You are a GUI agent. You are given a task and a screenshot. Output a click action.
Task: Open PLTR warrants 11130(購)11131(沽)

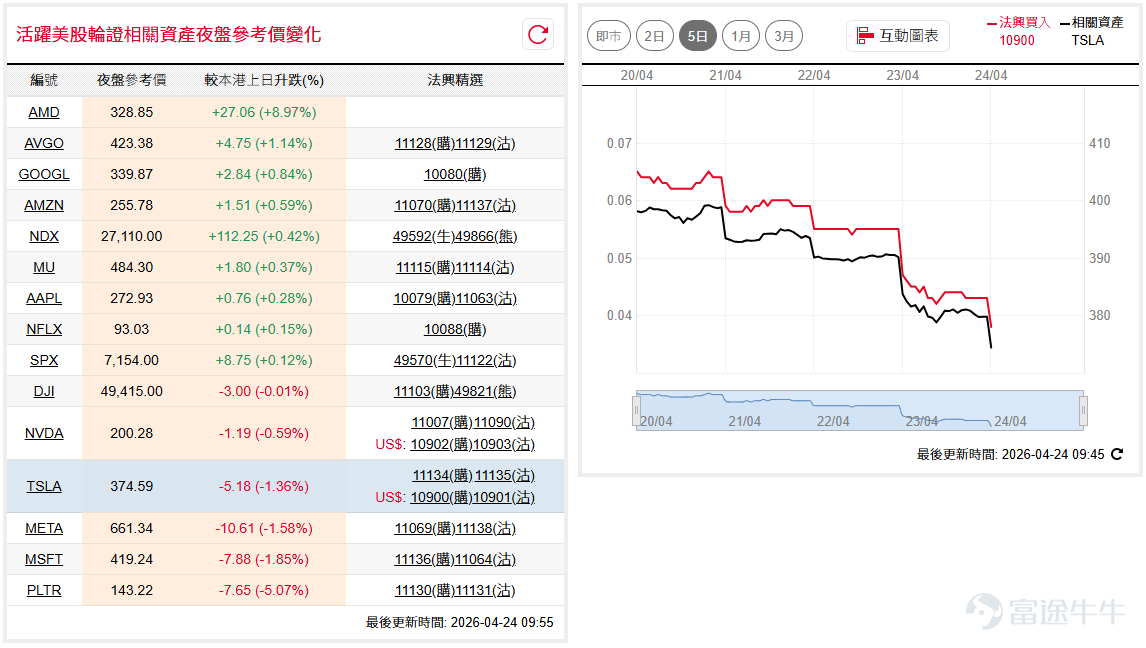tap(455, 590)
